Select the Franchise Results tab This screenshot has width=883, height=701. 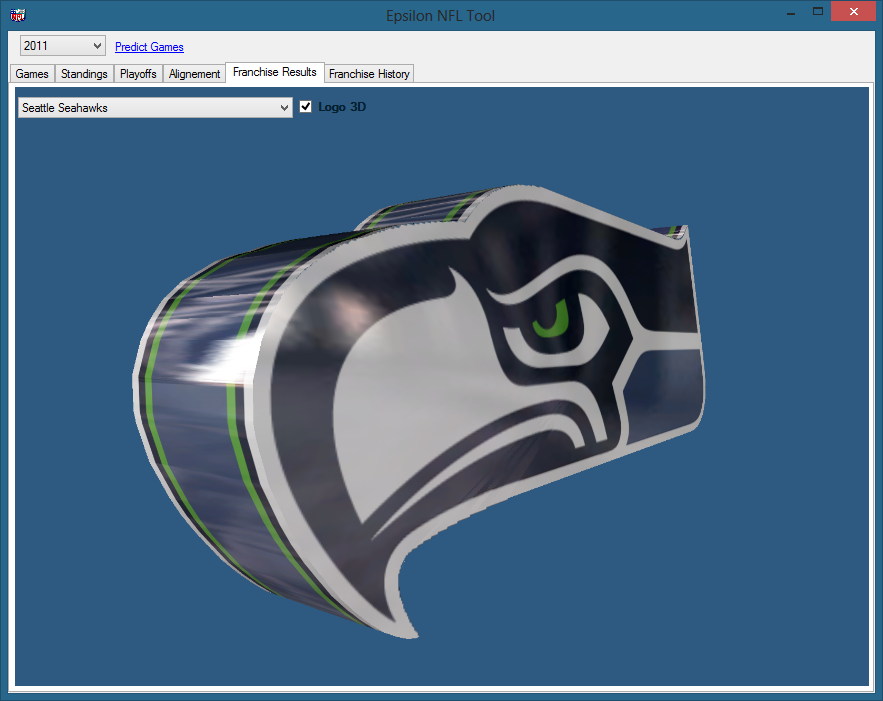click(274, 72)
